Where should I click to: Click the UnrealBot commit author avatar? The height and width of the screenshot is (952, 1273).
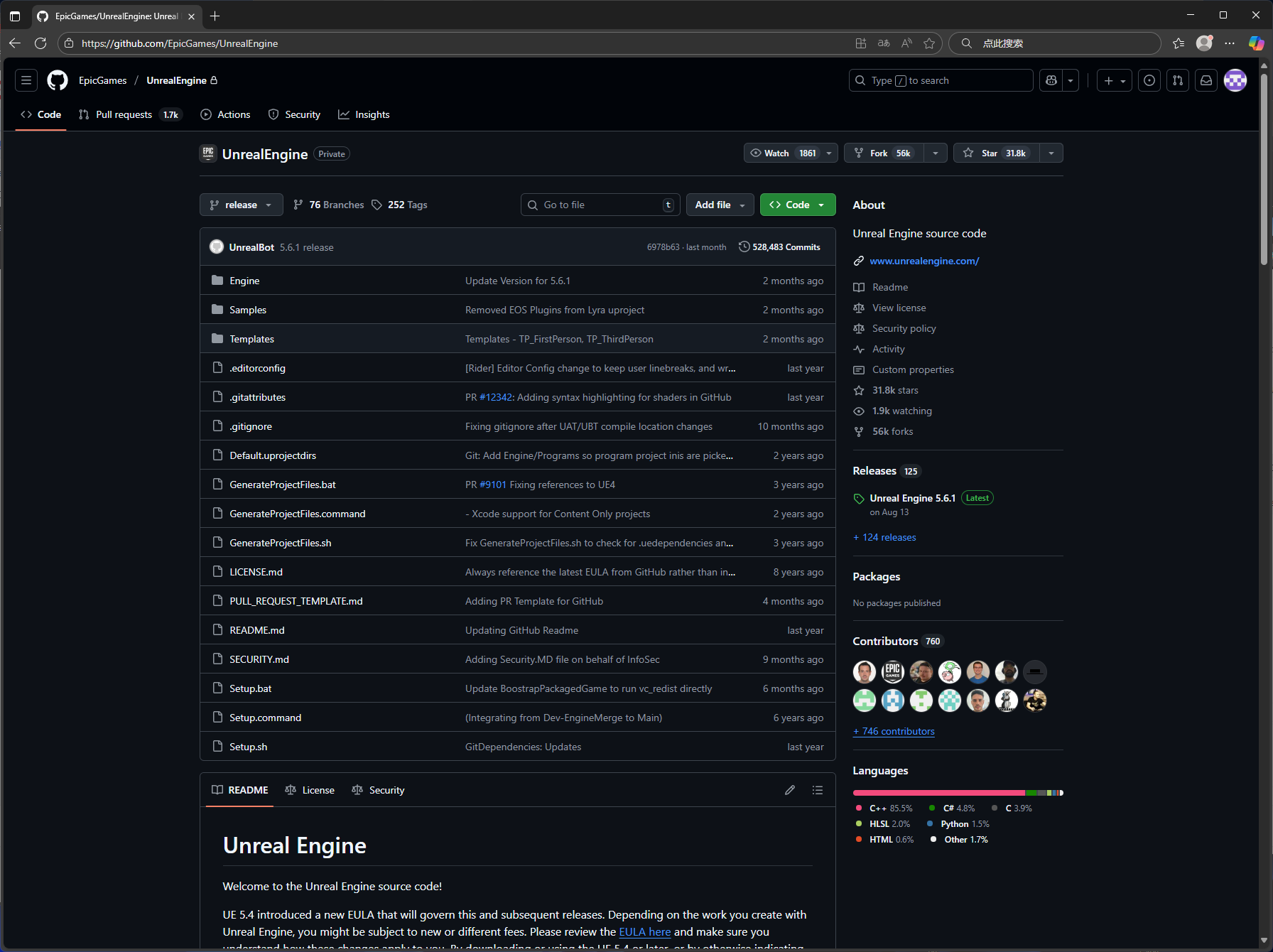click(x=217, y=247)
